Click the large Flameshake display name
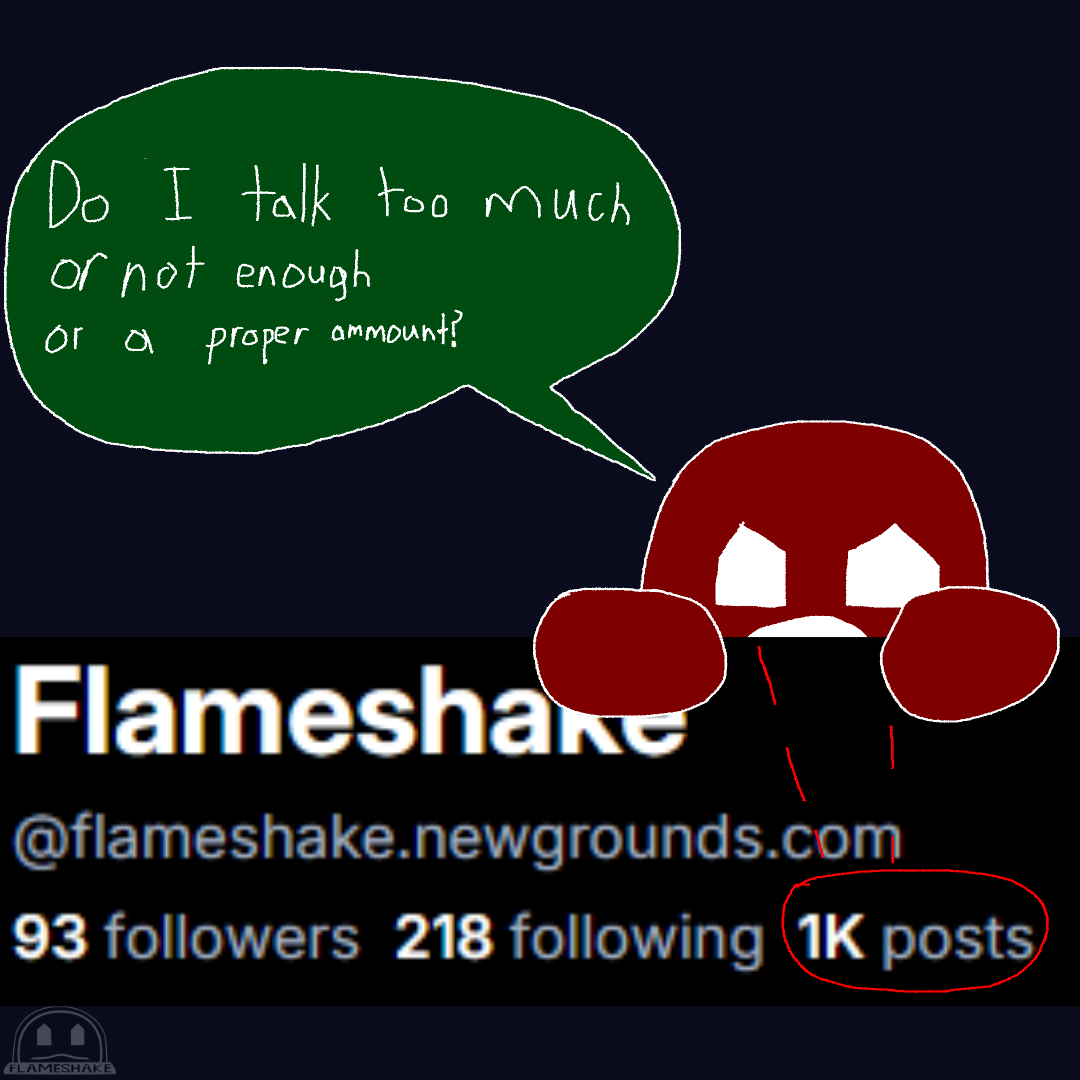The height and width of the screenshot is (1080, 1080). click(x=351, y=711)
